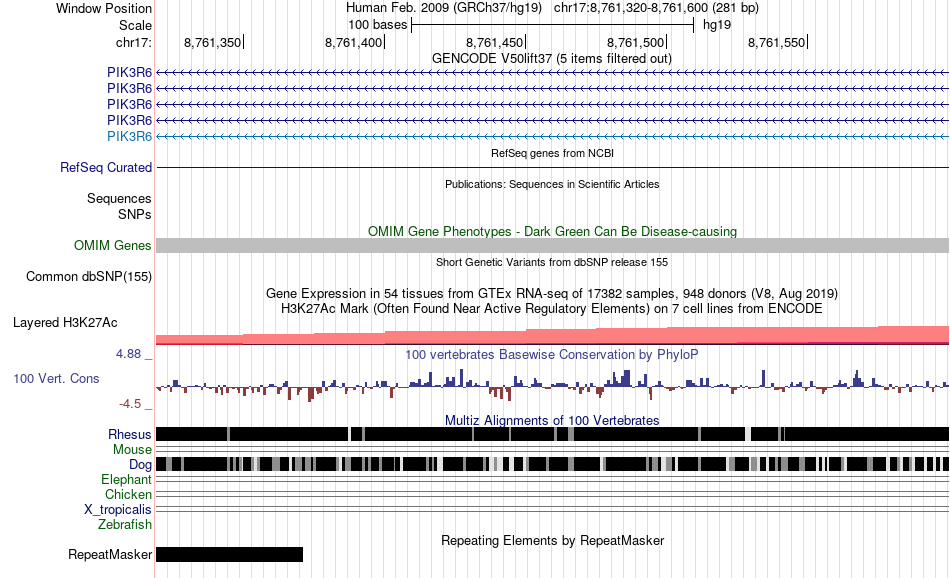Click the 100 vertebrates Basewise Conservation title
This screenshot has height=578, width=950.
[552, 354]
